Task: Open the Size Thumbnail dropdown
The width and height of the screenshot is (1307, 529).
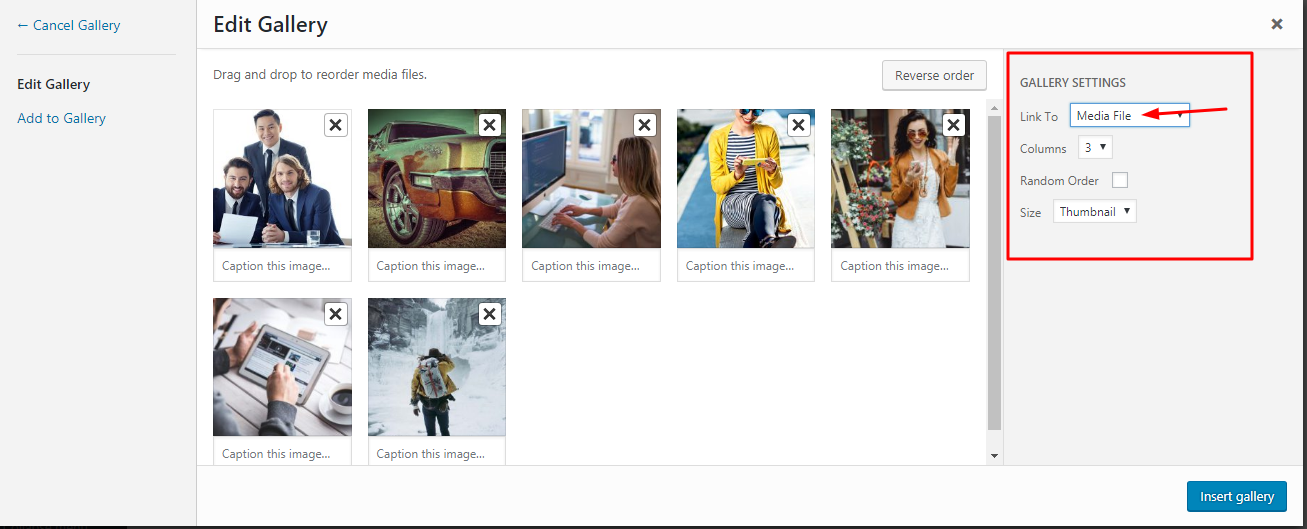Action: [1094, 212]
